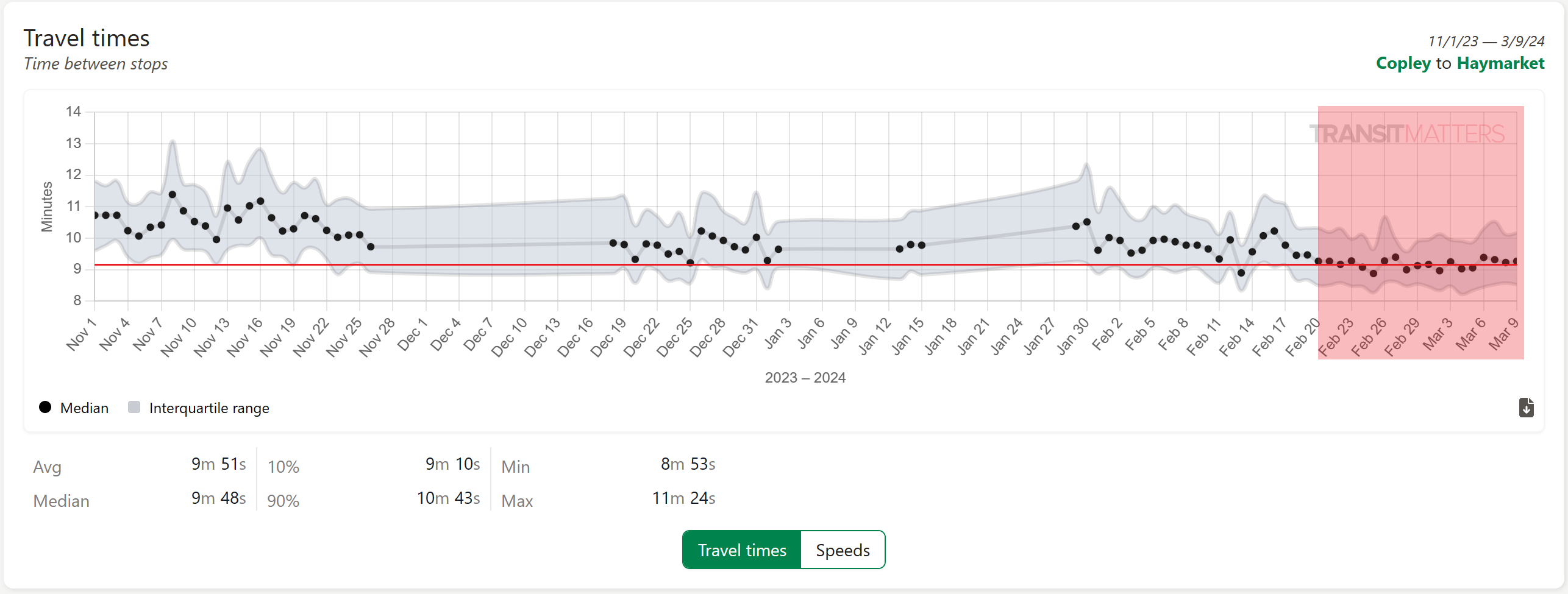
Task: Click the black Median legend dot
Action: tap(45, 408)
